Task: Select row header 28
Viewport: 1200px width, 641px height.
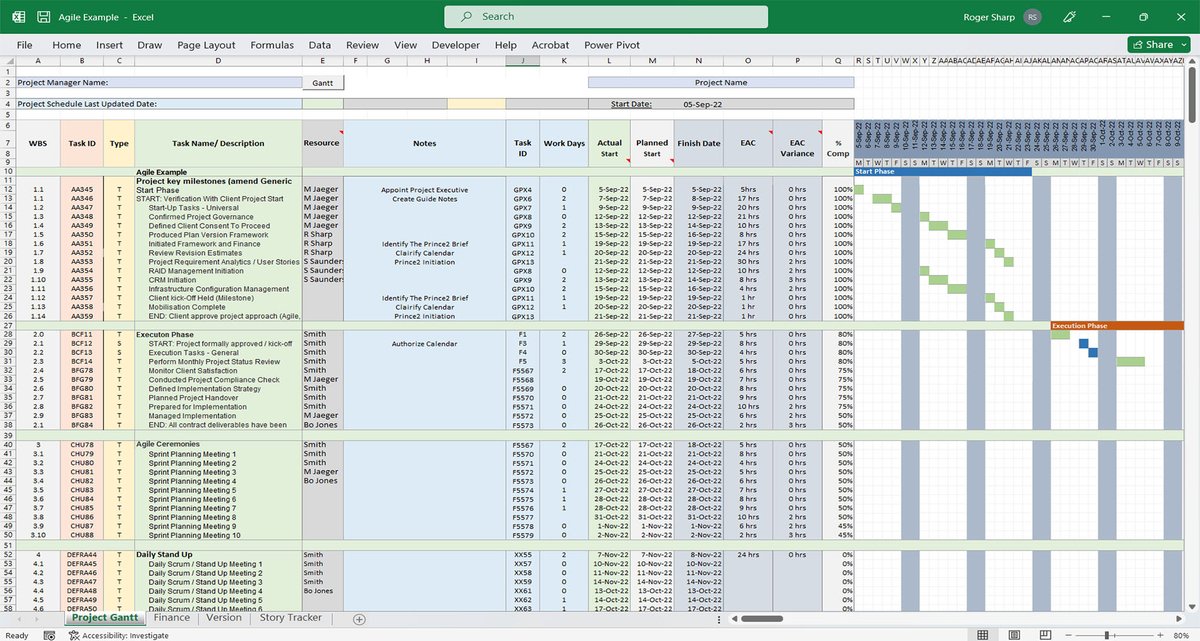Action: (9, 334)
